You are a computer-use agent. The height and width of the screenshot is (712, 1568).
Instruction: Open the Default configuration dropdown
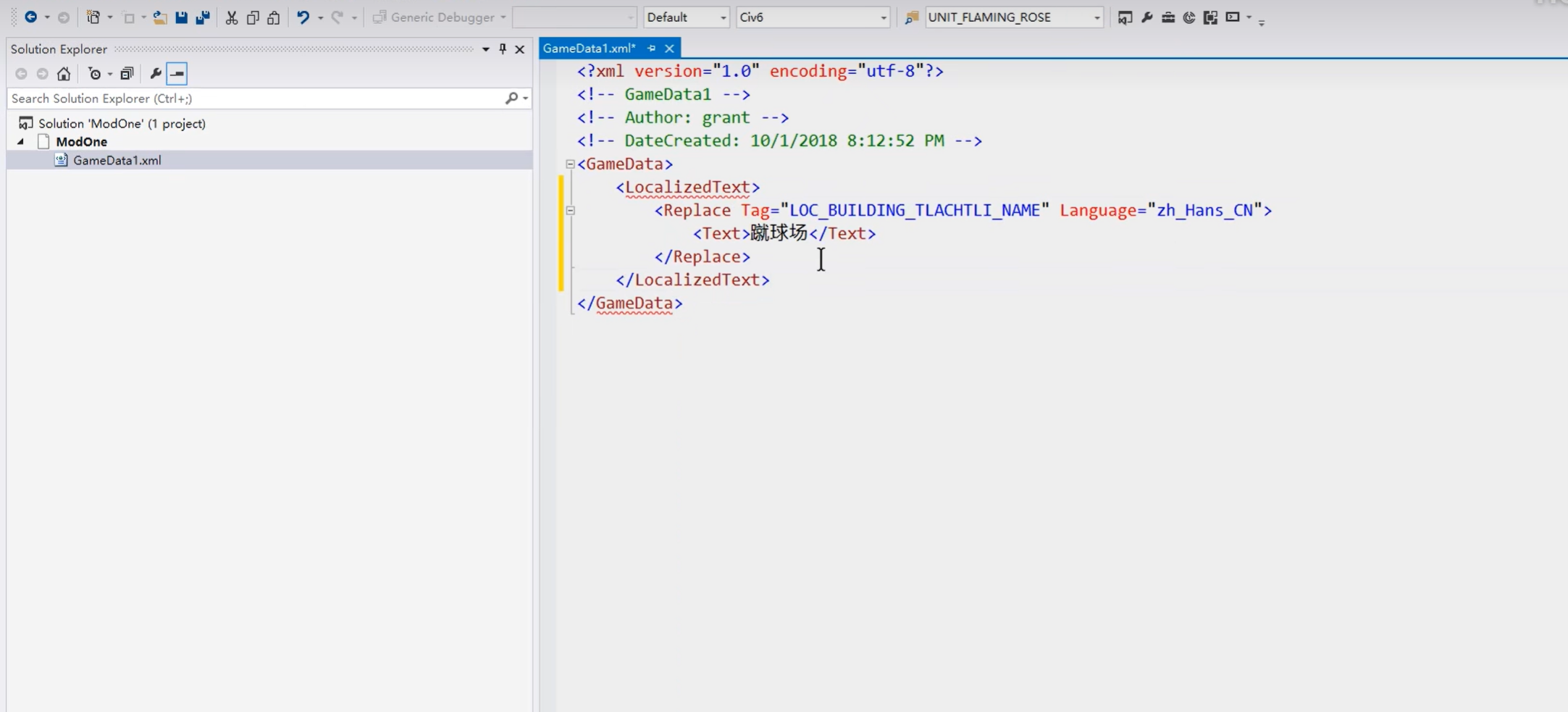point(723,17)
